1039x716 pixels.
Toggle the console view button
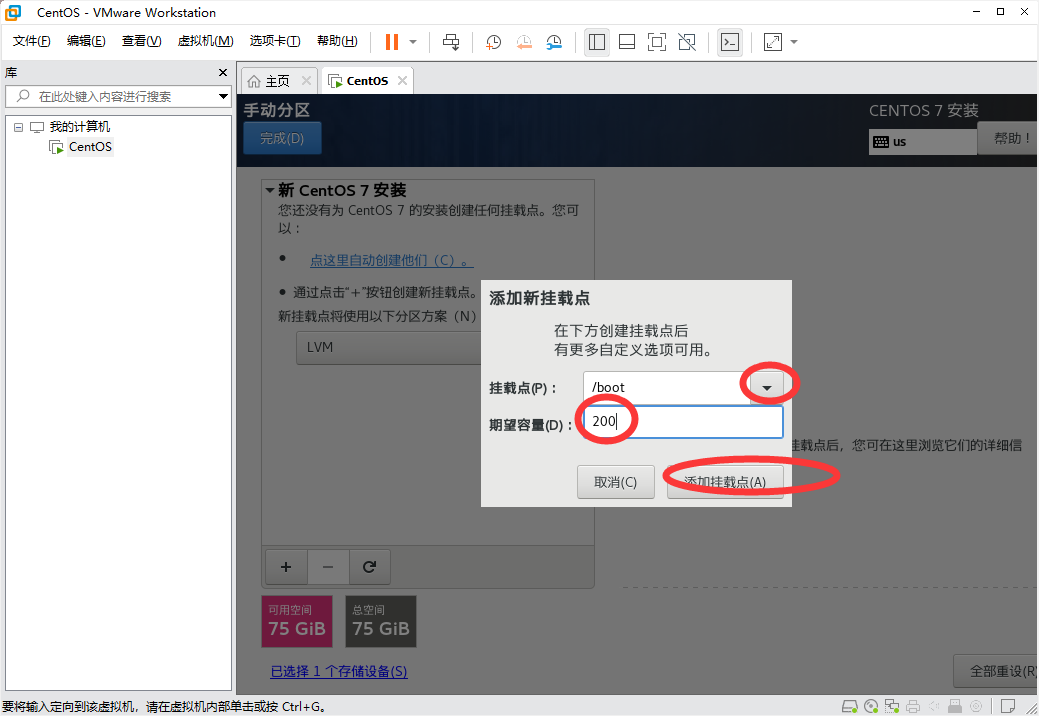[x=730, y=42]
